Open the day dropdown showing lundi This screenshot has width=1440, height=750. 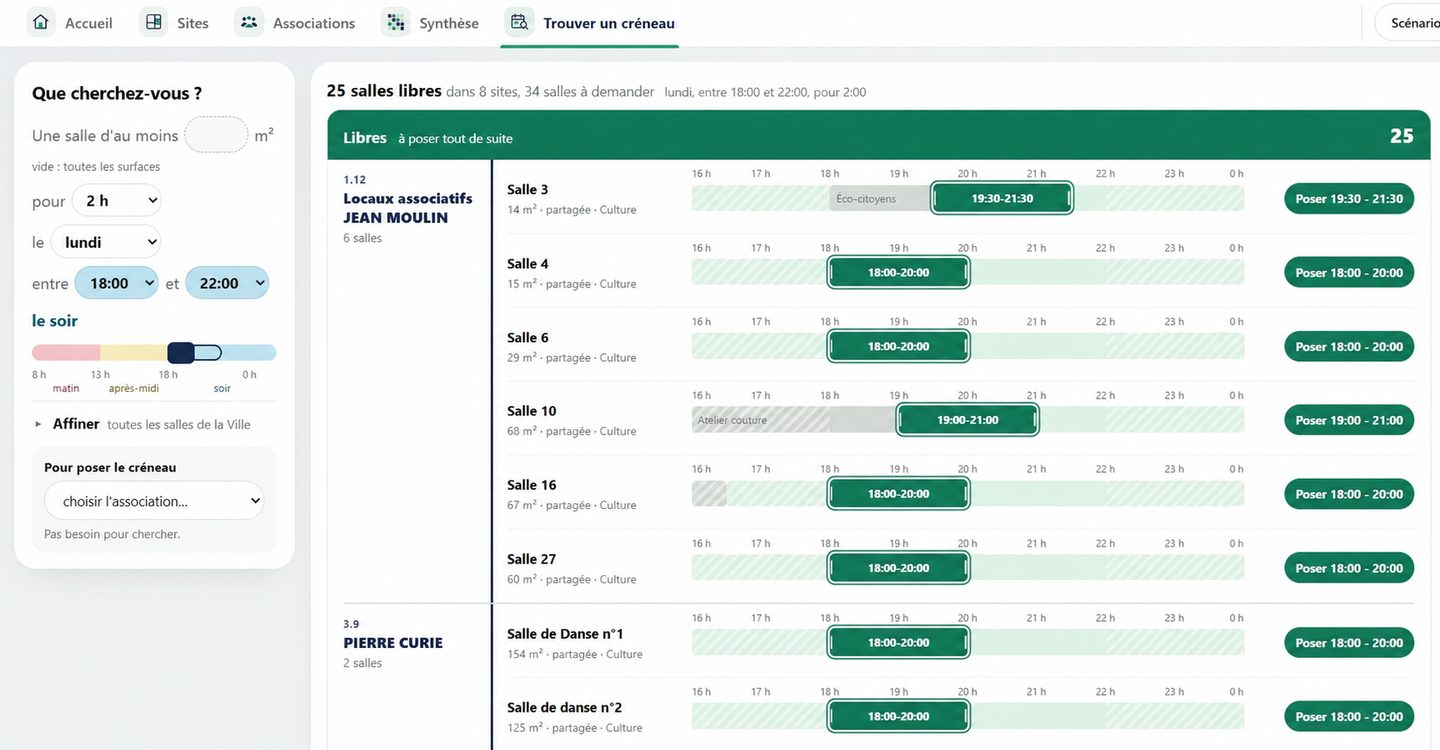coord(105,242)
